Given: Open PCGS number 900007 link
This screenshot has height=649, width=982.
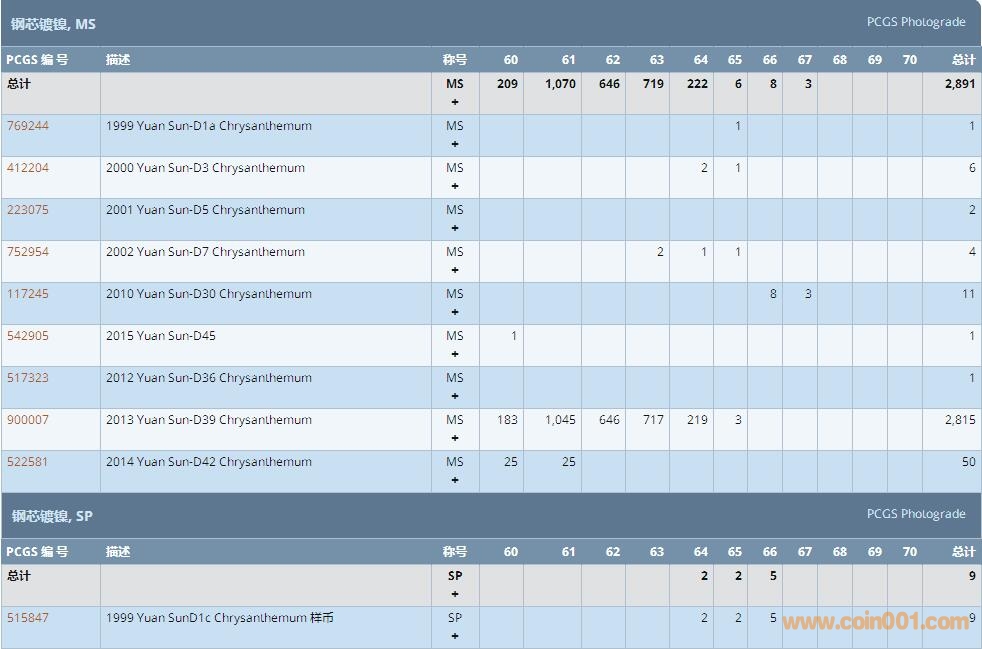Looking at the screenshot, I should click(28, 420).
